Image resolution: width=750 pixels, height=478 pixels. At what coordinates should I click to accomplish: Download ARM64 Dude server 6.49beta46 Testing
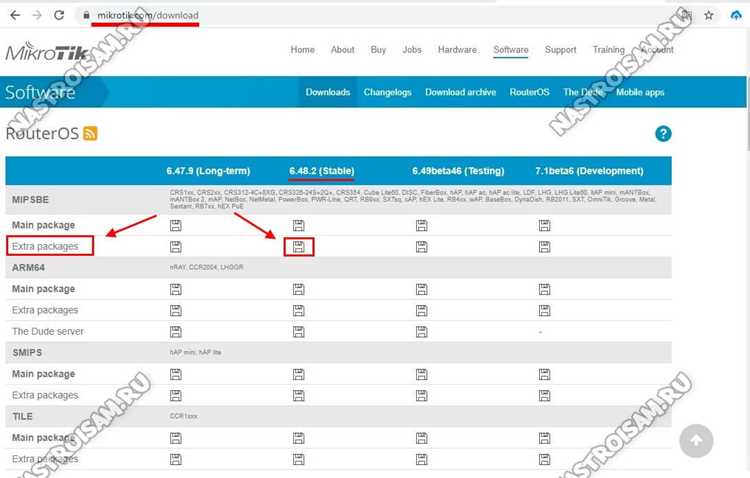click(421, 332)
